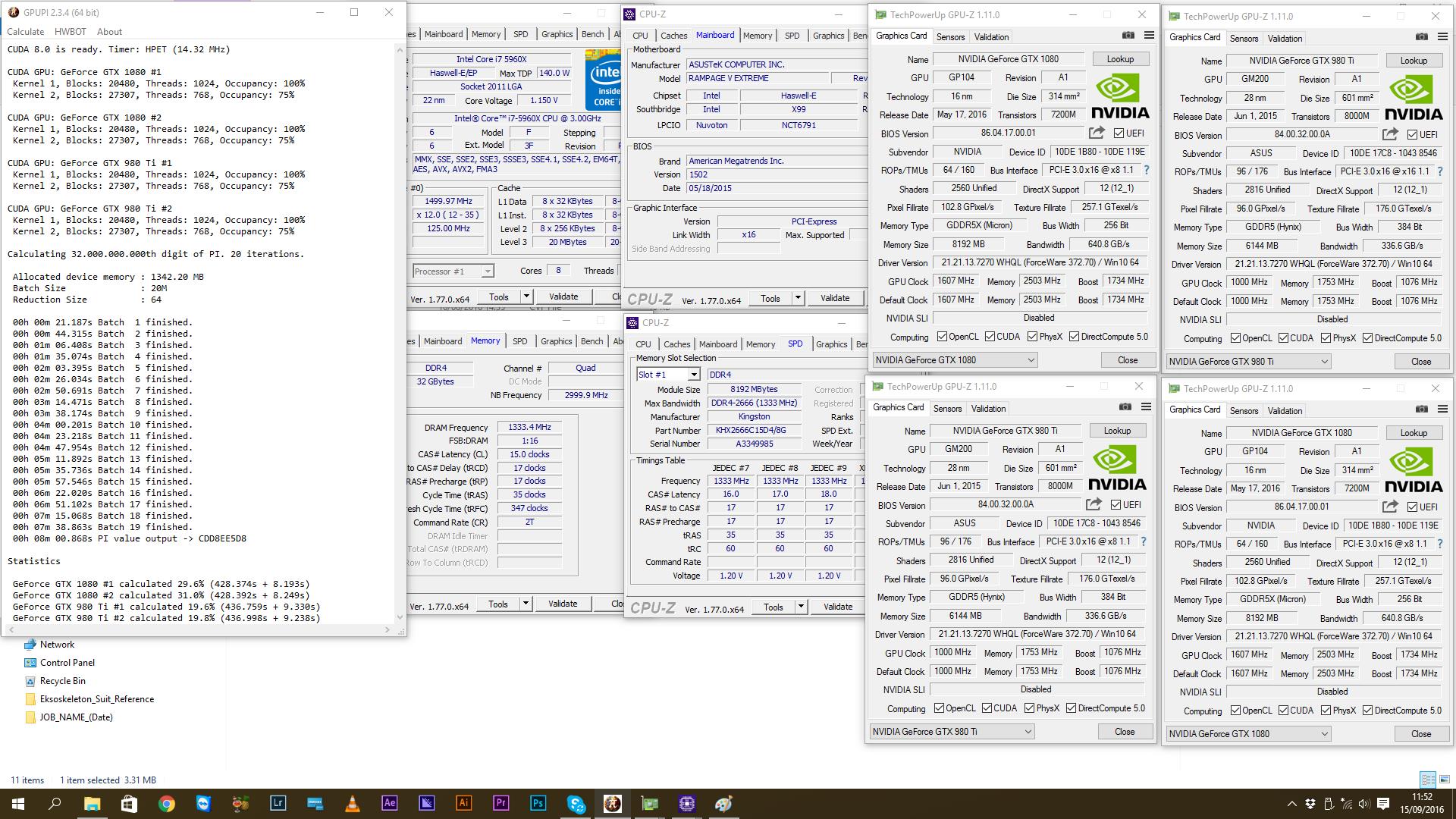Select Recycle Bin in Explorer navigation pane
This screenshot has width=1456, height=819.
click(x=62, y=681)
